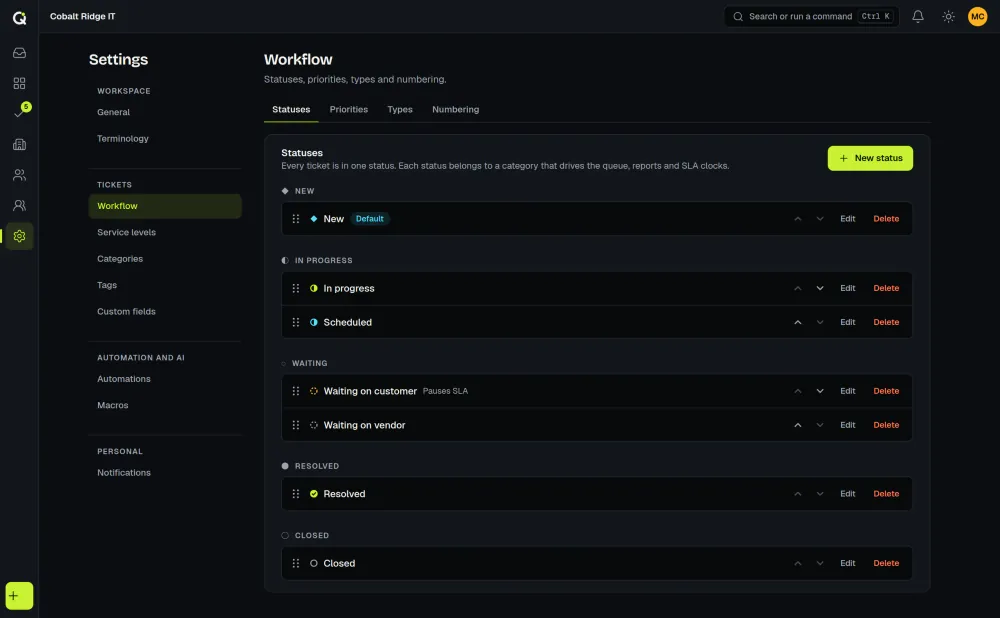Open notifications bell icon

[918, 17]
